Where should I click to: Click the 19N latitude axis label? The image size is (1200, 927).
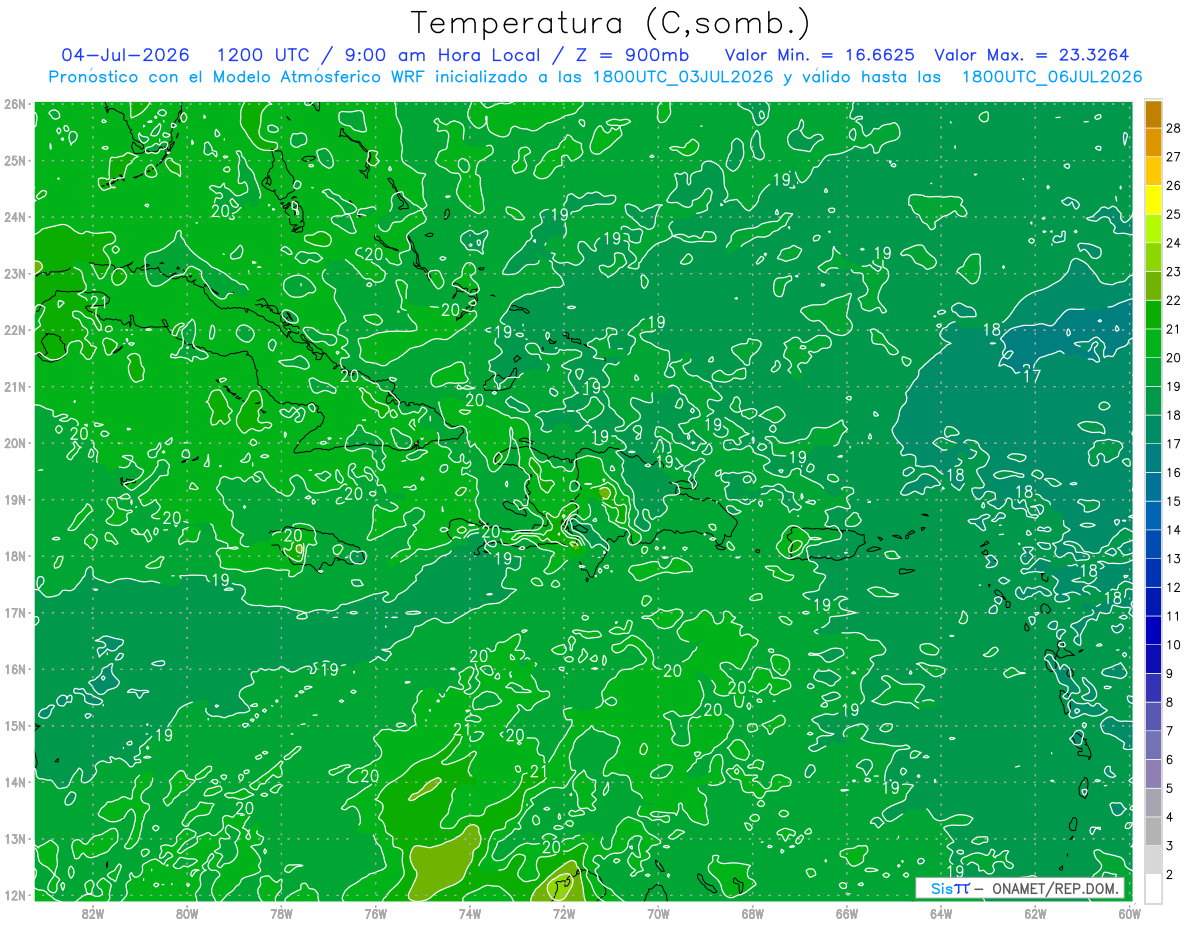14,499
